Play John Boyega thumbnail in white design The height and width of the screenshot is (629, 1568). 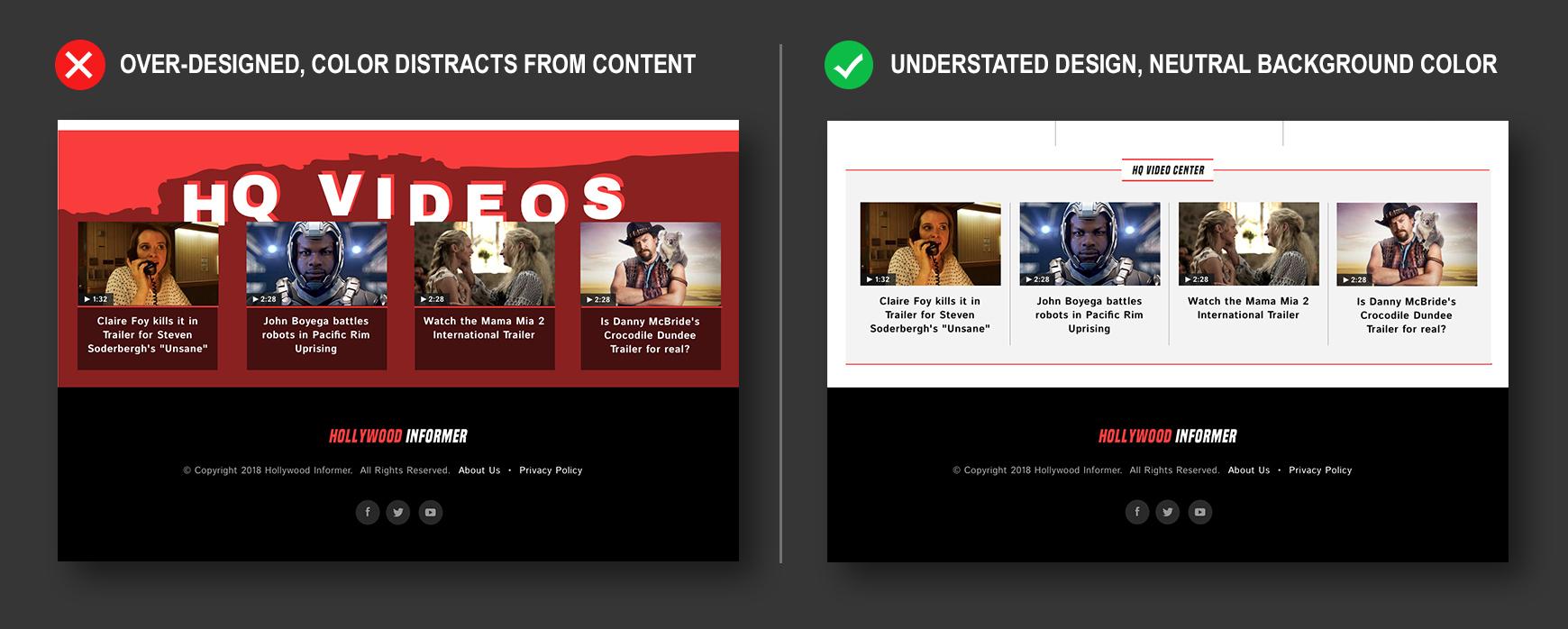point(1089,244)
